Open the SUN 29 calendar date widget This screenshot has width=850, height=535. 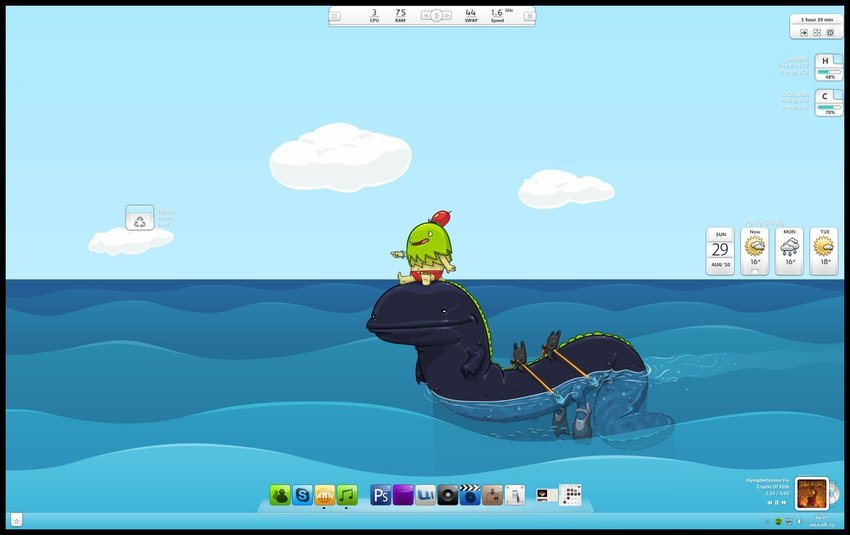click(x=720, y=251)
